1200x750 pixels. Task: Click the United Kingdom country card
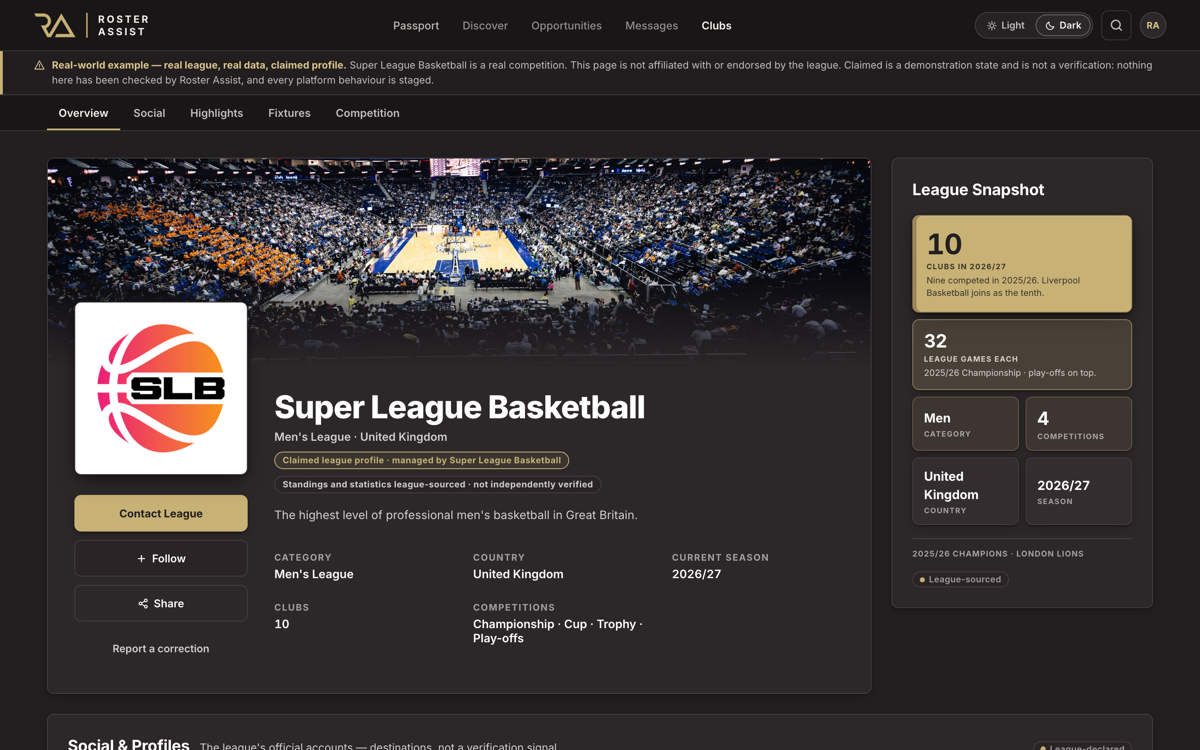click(966, 491)
